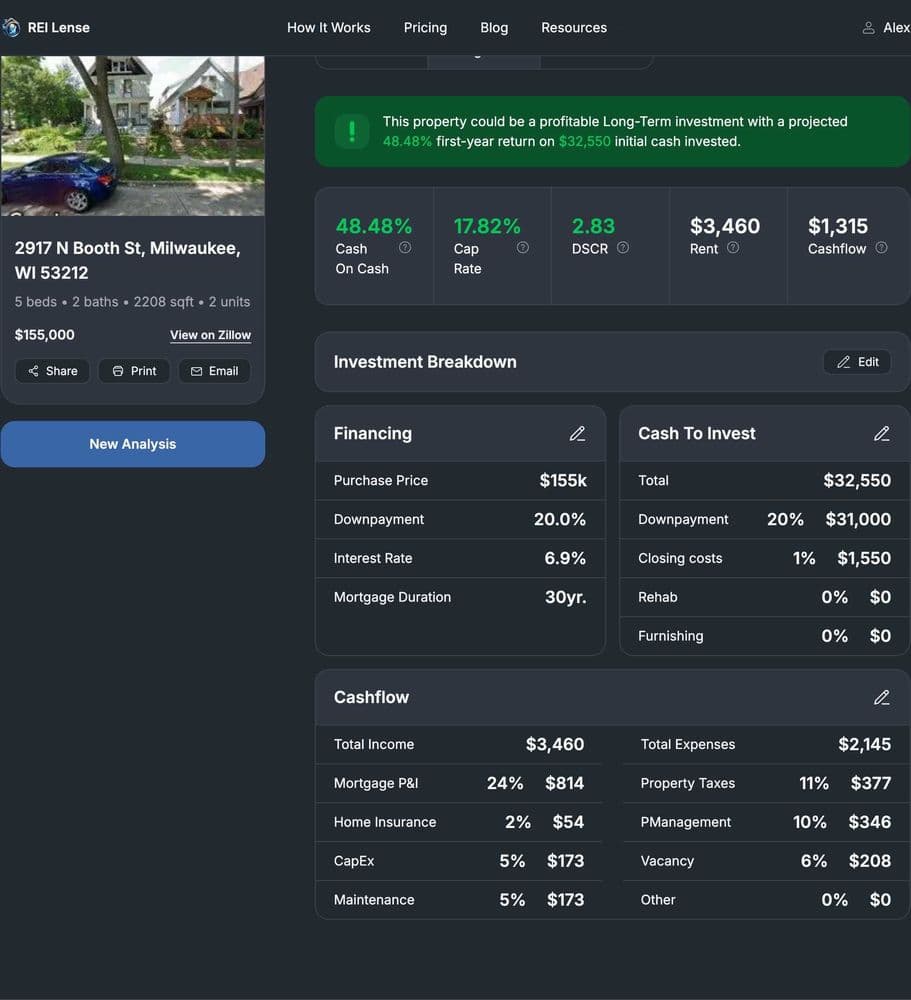Edit the Financing section using its pencil icon

tap(577, 434)
